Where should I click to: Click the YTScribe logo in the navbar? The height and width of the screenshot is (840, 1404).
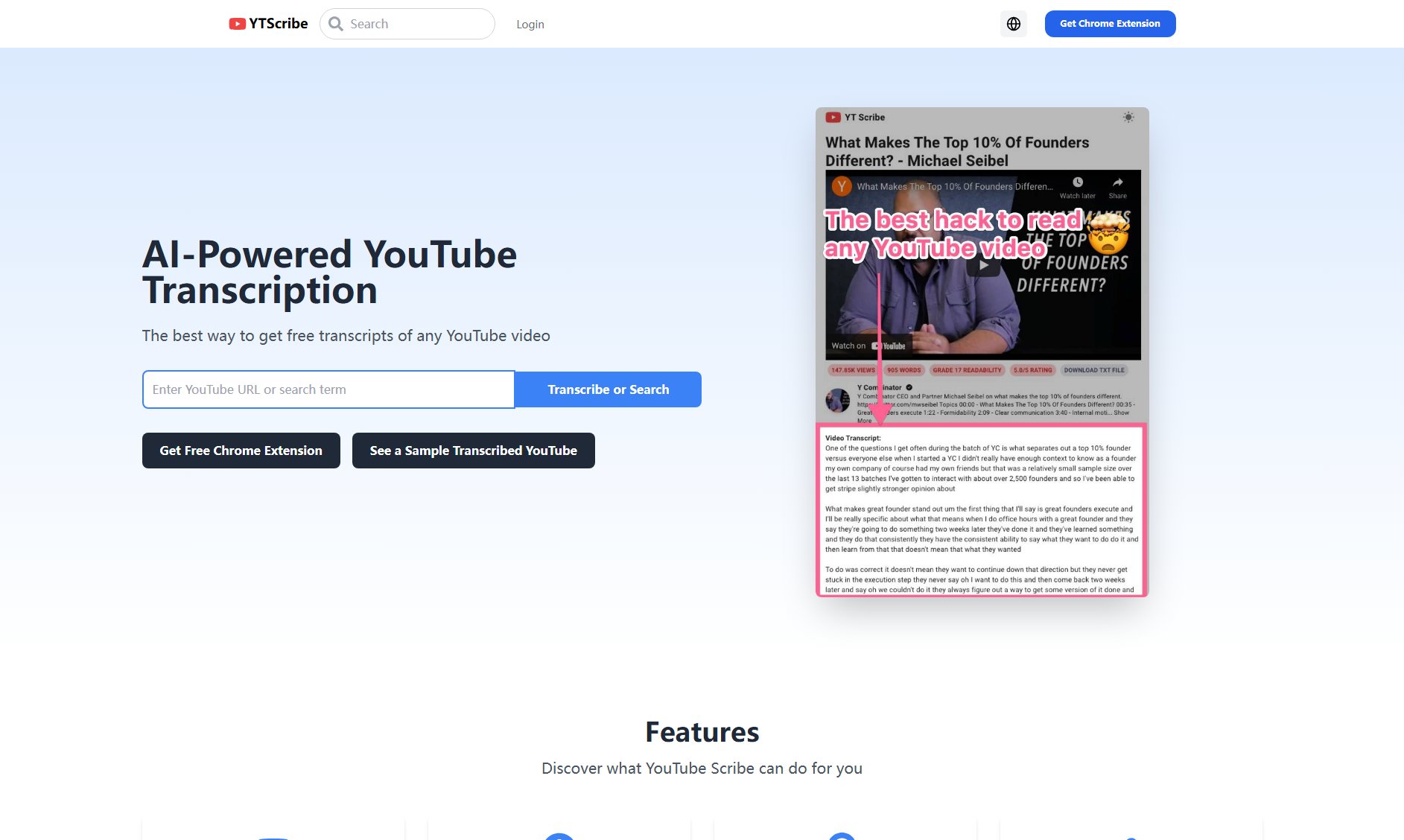click(268, 23)
